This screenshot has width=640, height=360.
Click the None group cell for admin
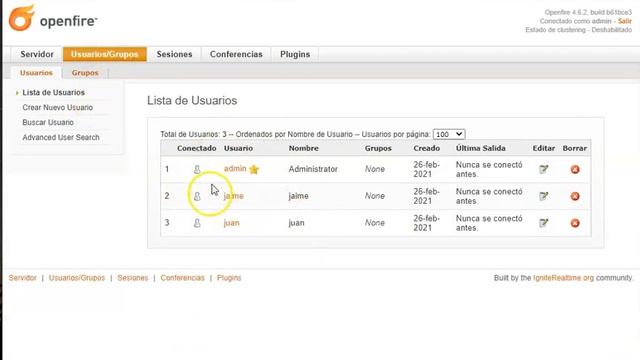tap(375, 169)
